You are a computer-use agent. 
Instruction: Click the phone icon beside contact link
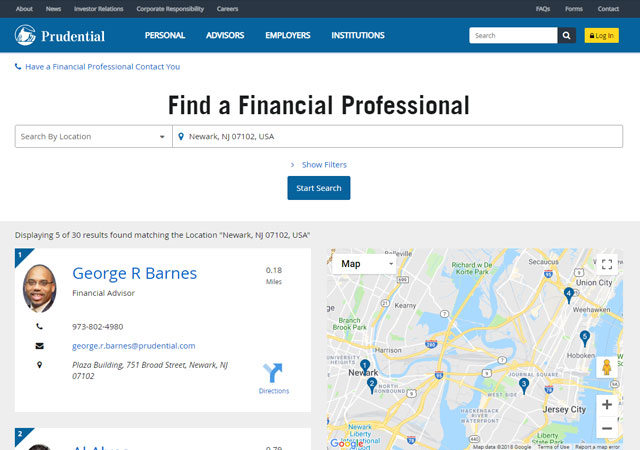(18, 66)
